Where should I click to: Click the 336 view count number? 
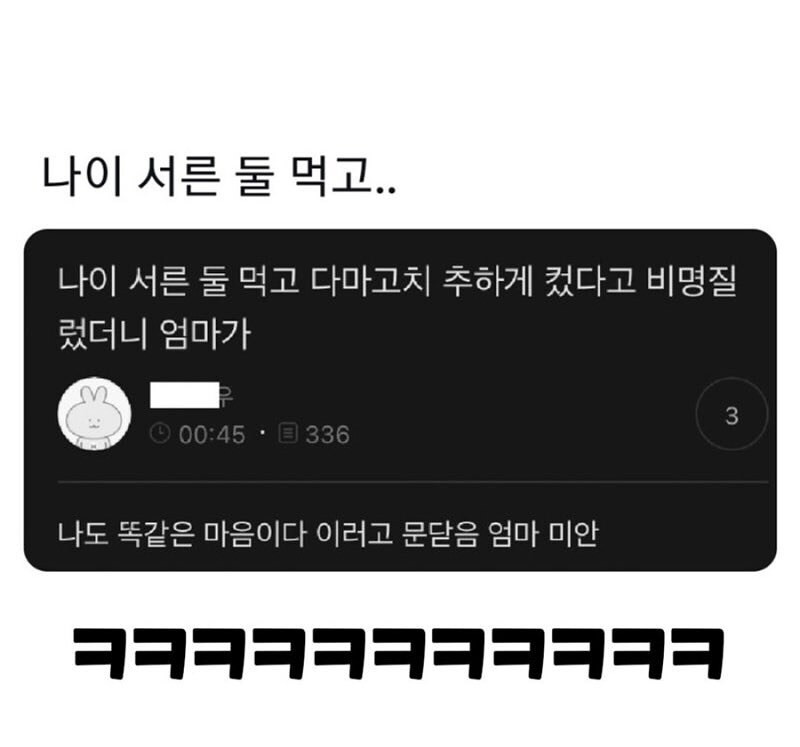coord(328,435)
